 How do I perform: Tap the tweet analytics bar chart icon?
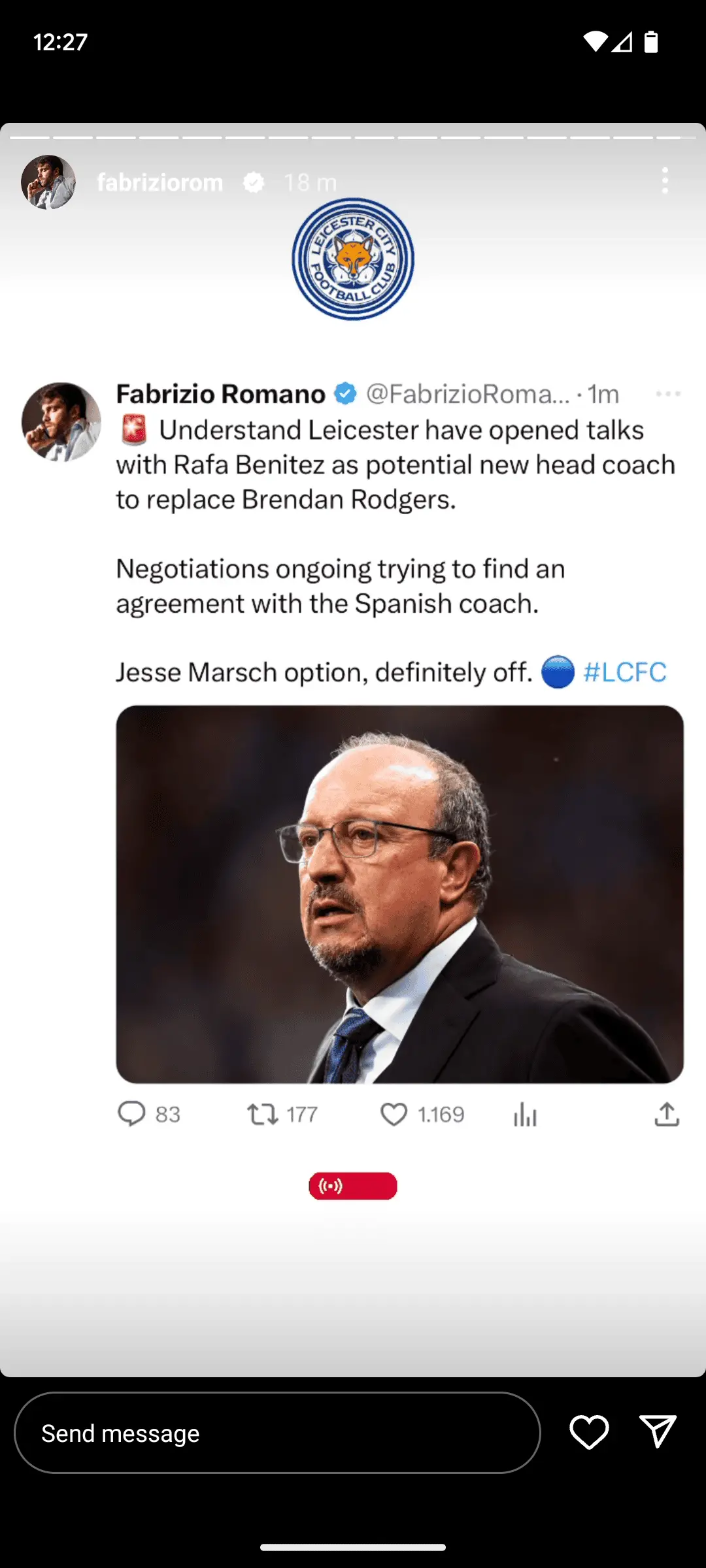(x=525, y=1114)
